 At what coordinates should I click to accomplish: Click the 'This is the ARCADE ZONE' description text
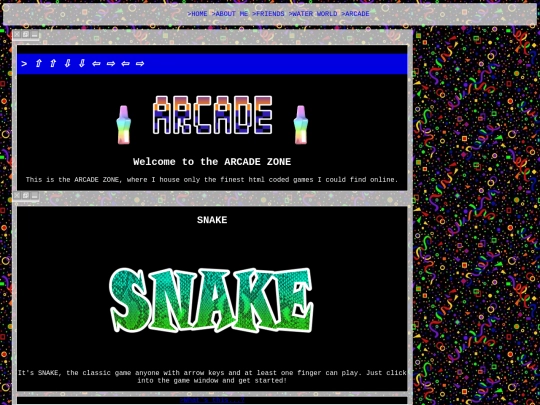click(212, 180)
